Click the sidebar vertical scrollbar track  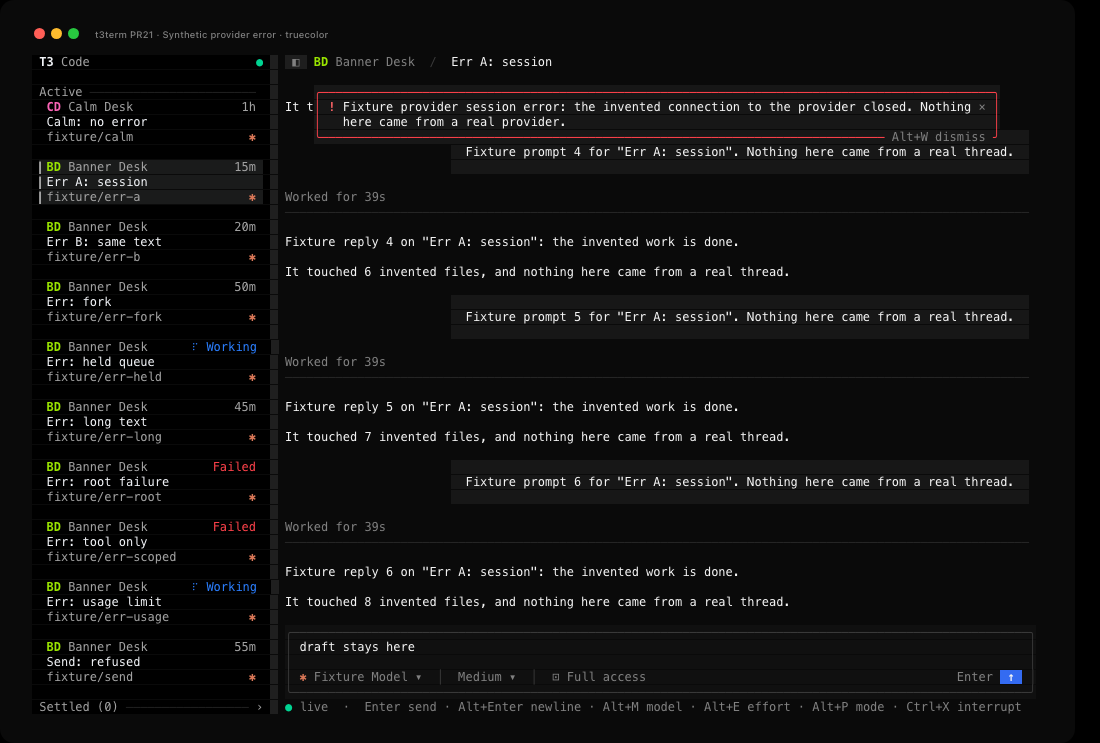274,384
